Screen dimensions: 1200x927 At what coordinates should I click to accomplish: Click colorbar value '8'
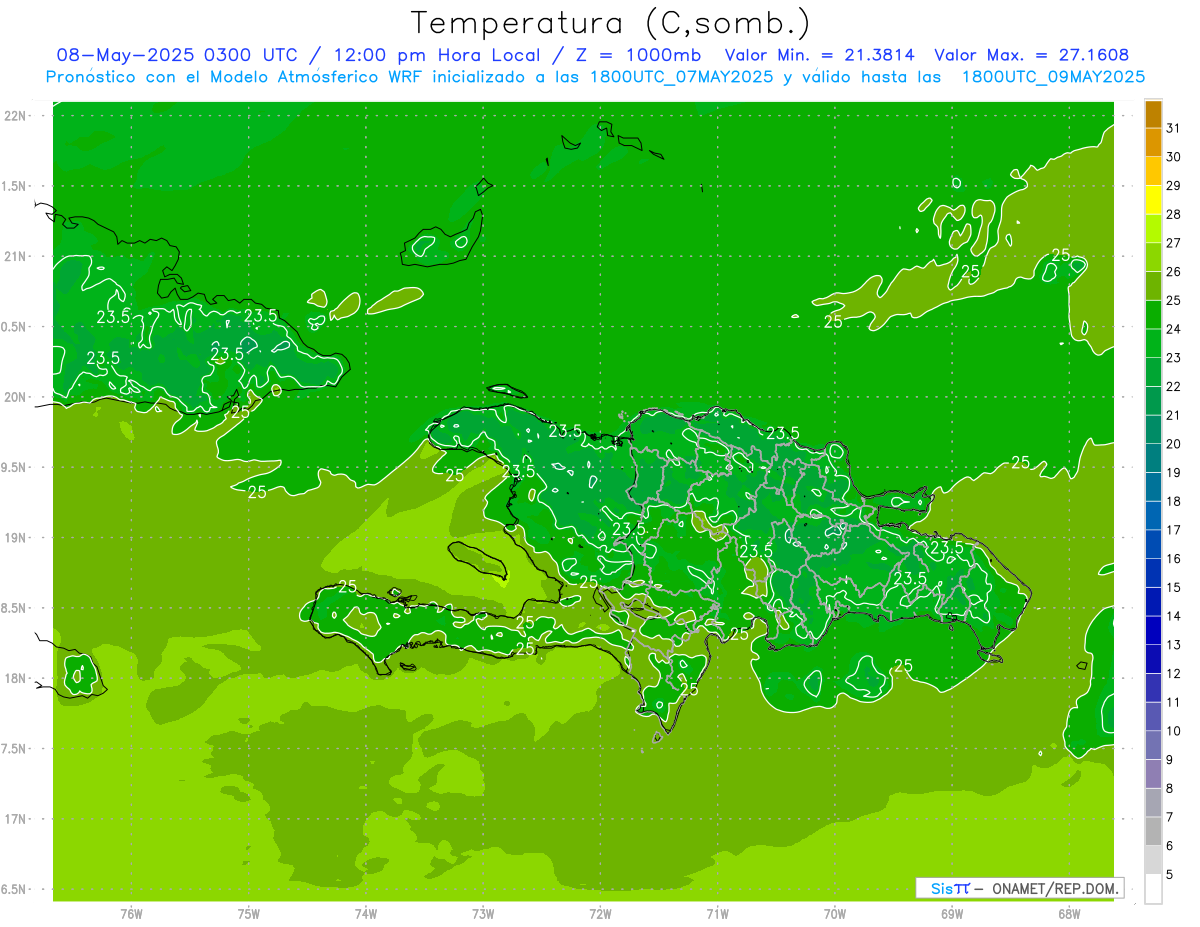[x=1169, y=789]
